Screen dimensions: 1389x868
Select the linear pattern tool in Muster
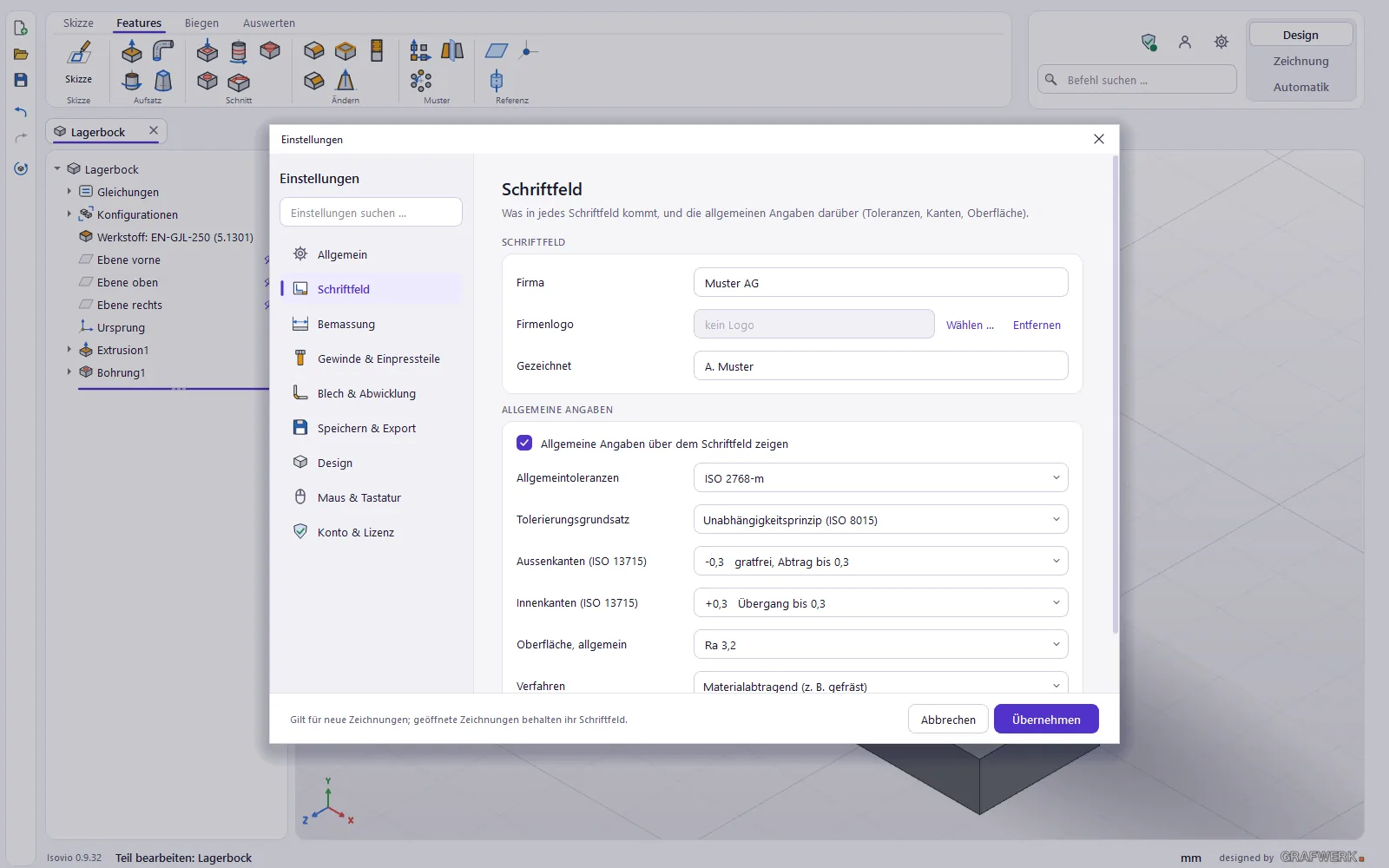420,51
